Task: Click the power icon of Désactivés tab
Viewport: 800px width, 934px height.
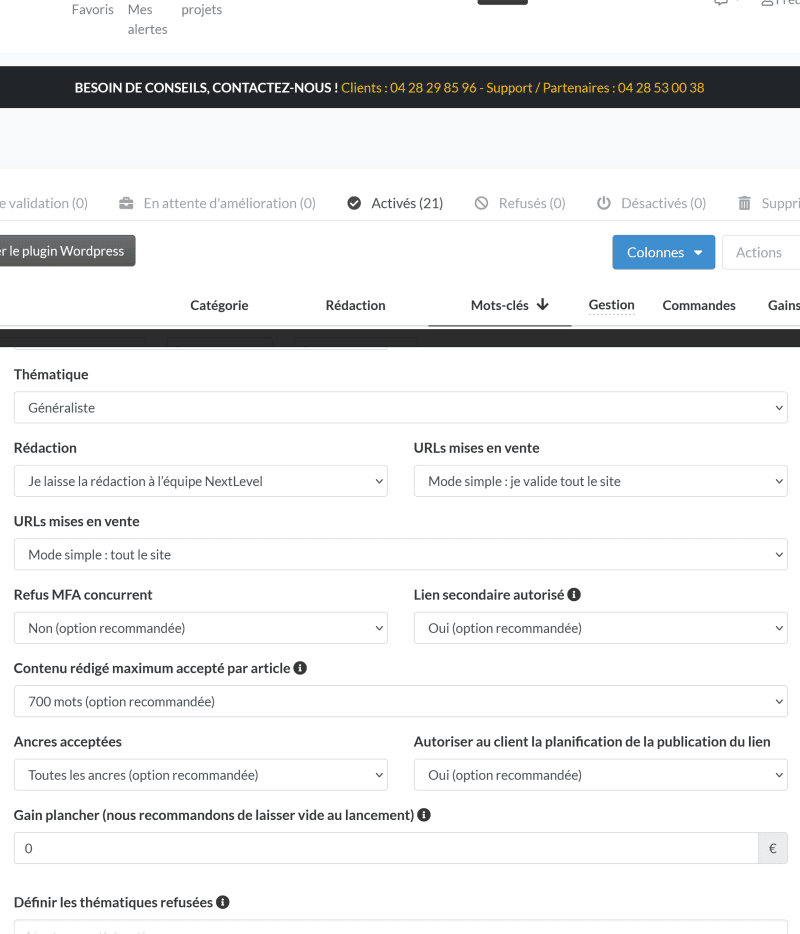Action: click(x=604, y=203)
